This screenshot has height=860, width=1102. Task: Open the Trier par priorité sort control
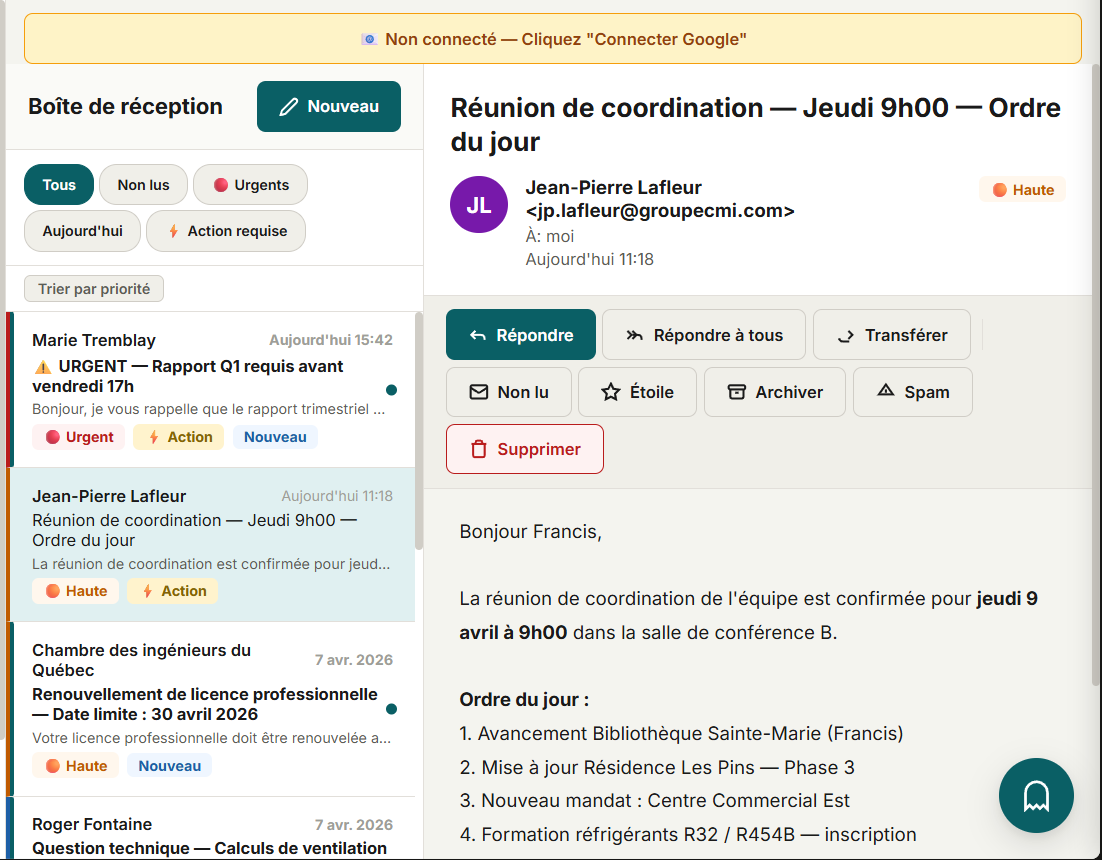click(x=94, y=289)
